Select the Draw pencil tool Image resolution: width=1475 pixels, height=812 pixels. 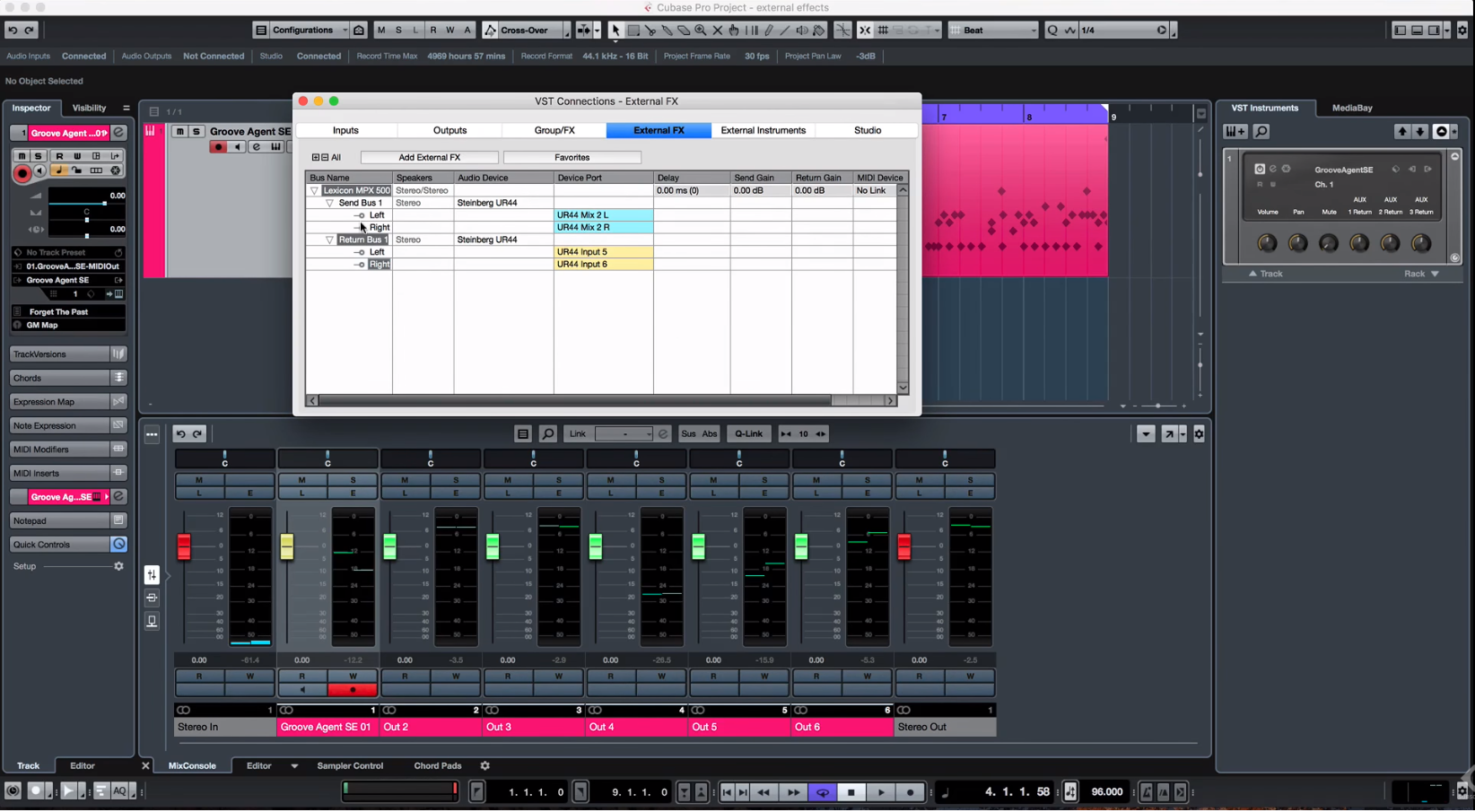769,31
